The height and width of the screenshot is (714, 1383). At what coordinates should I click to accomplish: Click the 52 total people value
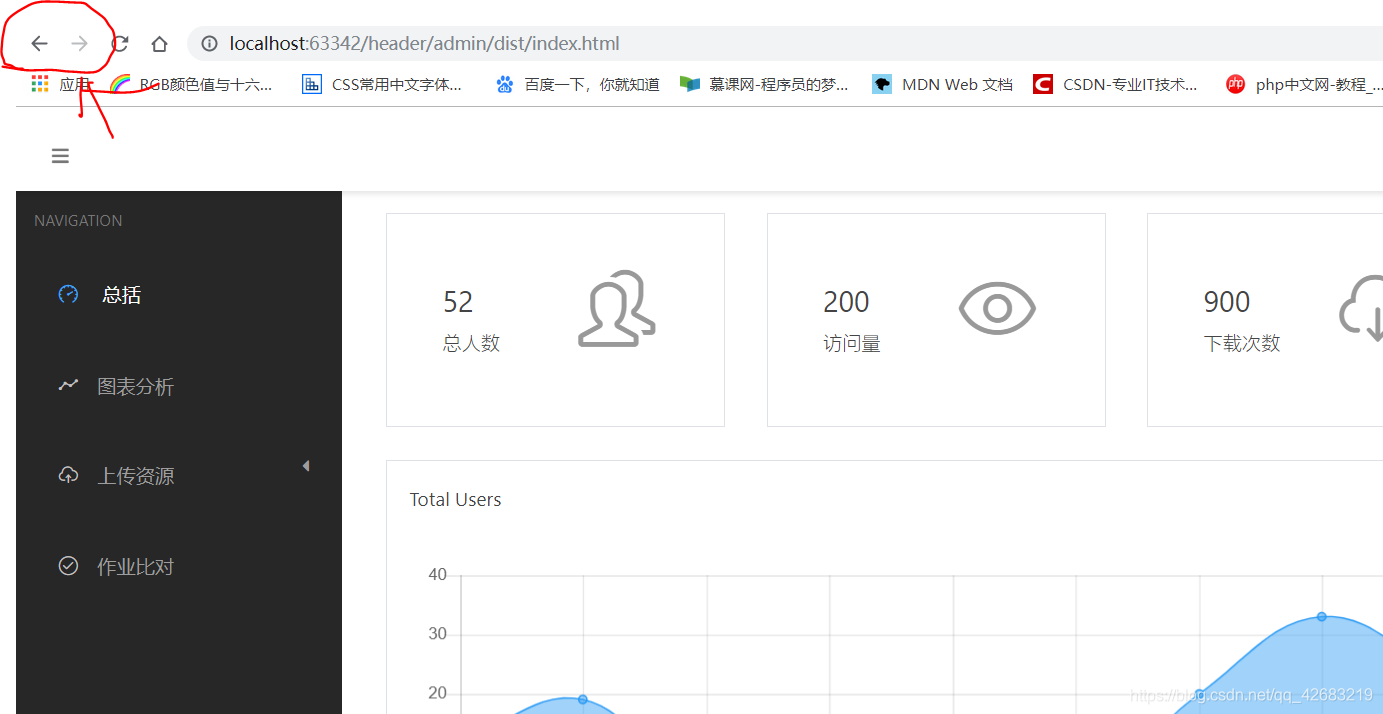pos(458,302)
